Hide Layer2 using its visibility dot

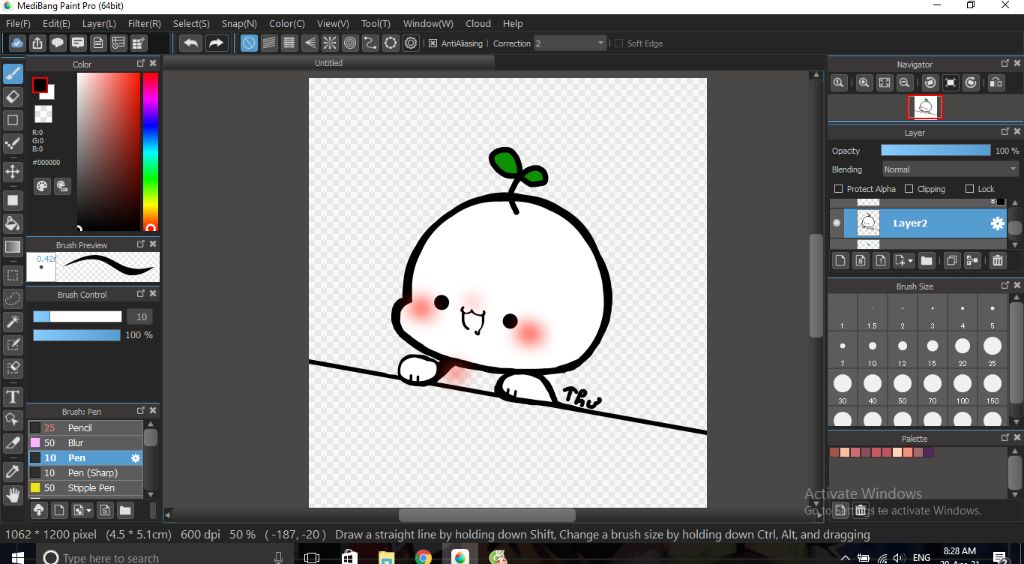tap(837, 223)
